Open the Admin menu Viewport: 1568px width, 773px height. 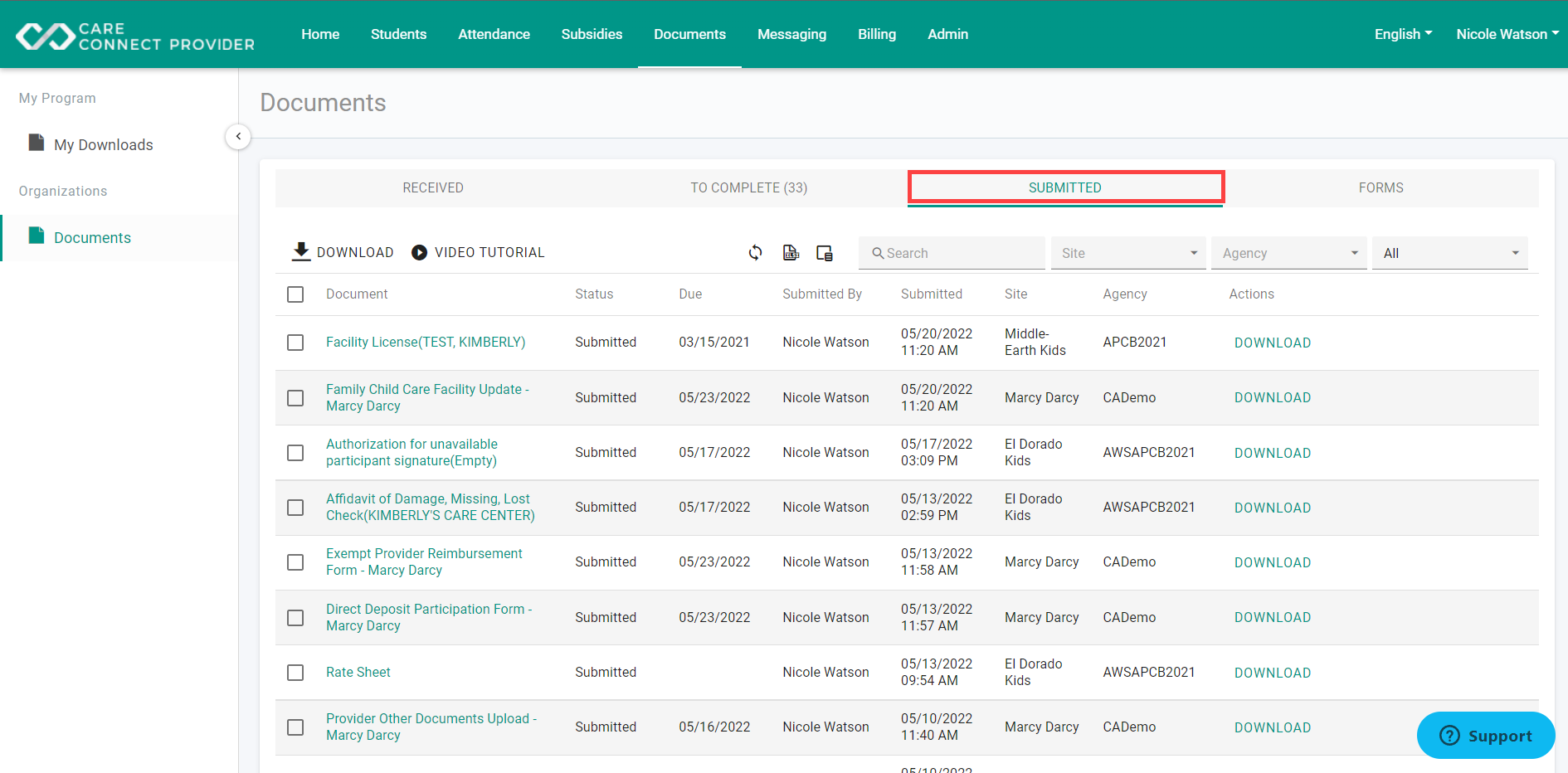947,34
